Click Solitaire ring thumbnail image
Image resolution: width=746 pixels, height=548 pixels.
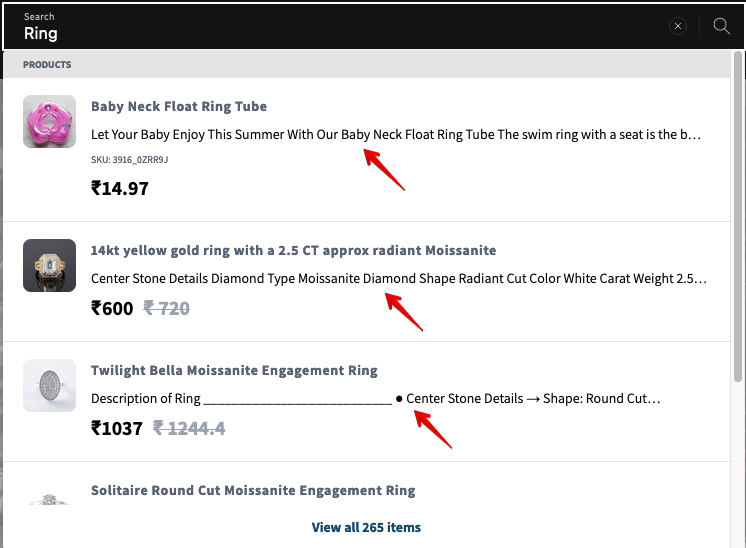[49, 499]
